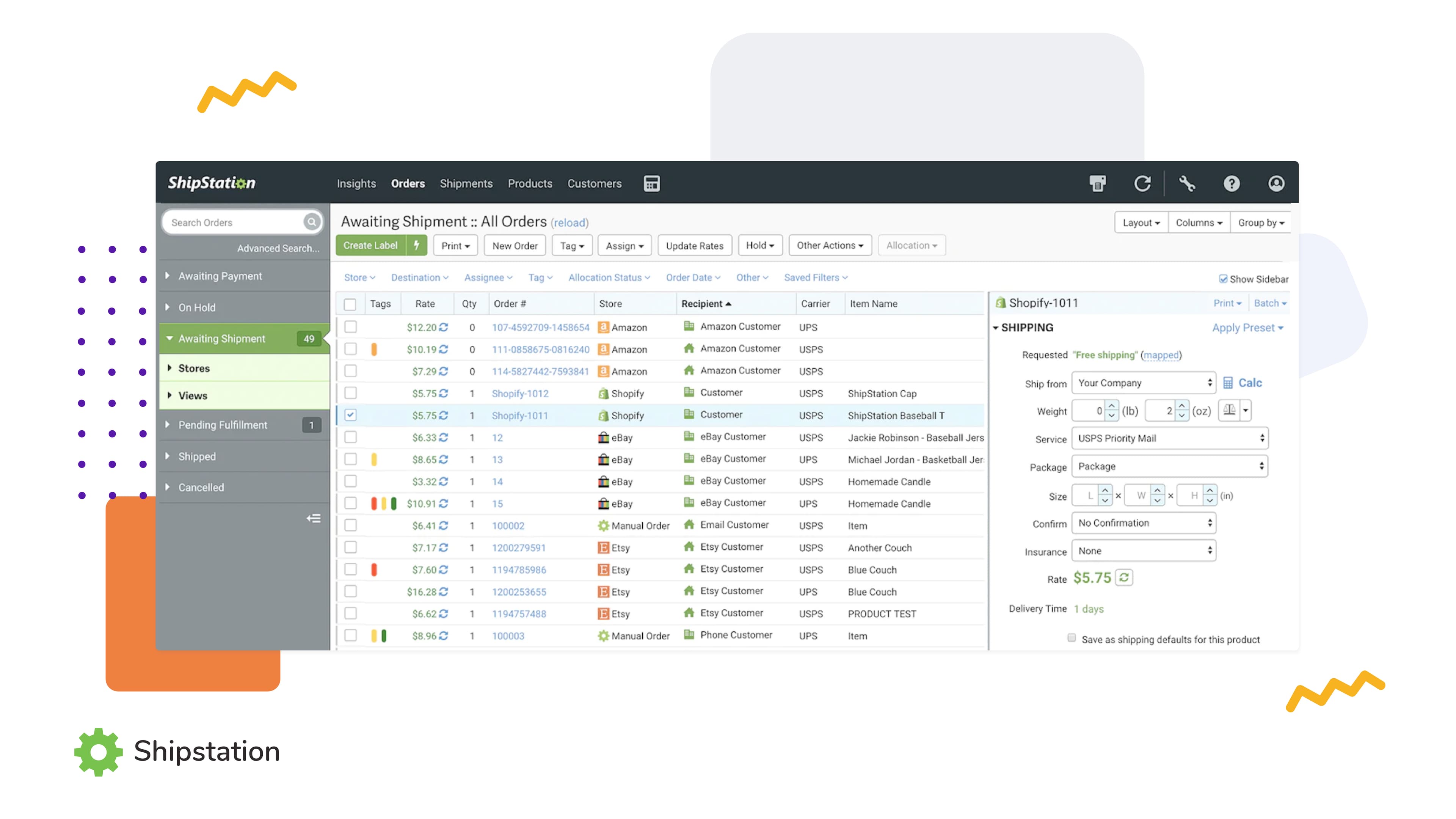
Task: Open the print queue icon in header
Action: [x=1098, y=183]
